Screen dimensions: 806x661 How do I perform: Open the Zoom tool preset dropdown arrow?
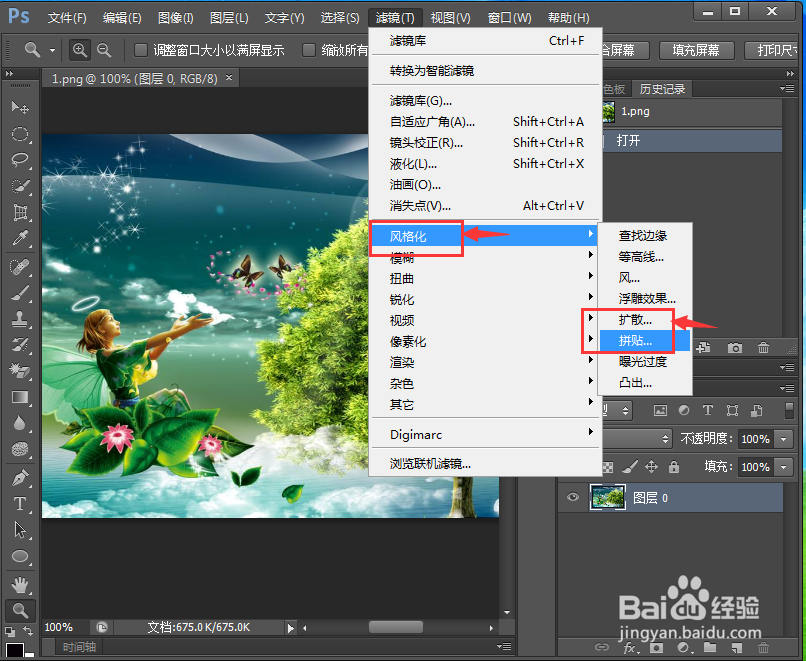pyautogui.click(x=52, y=50)
